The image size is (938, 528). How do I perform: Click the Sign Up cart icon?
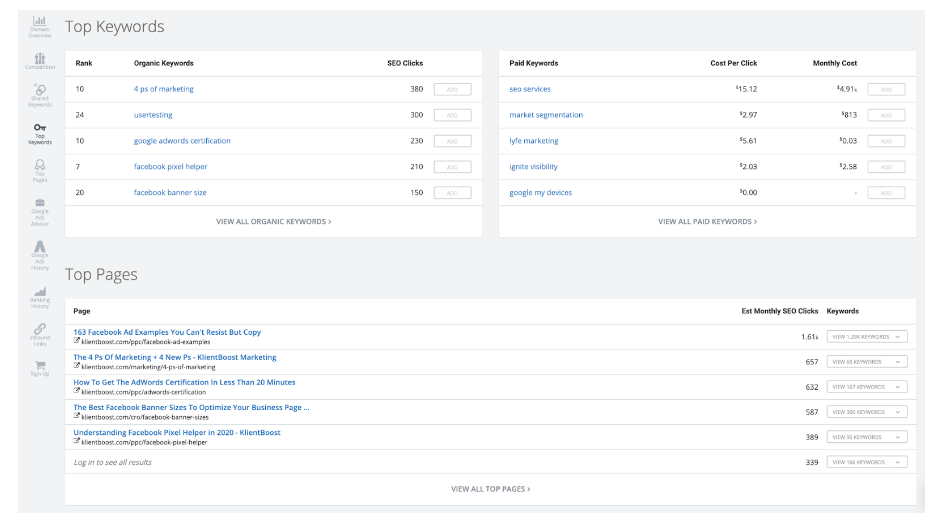coord(39,367)
